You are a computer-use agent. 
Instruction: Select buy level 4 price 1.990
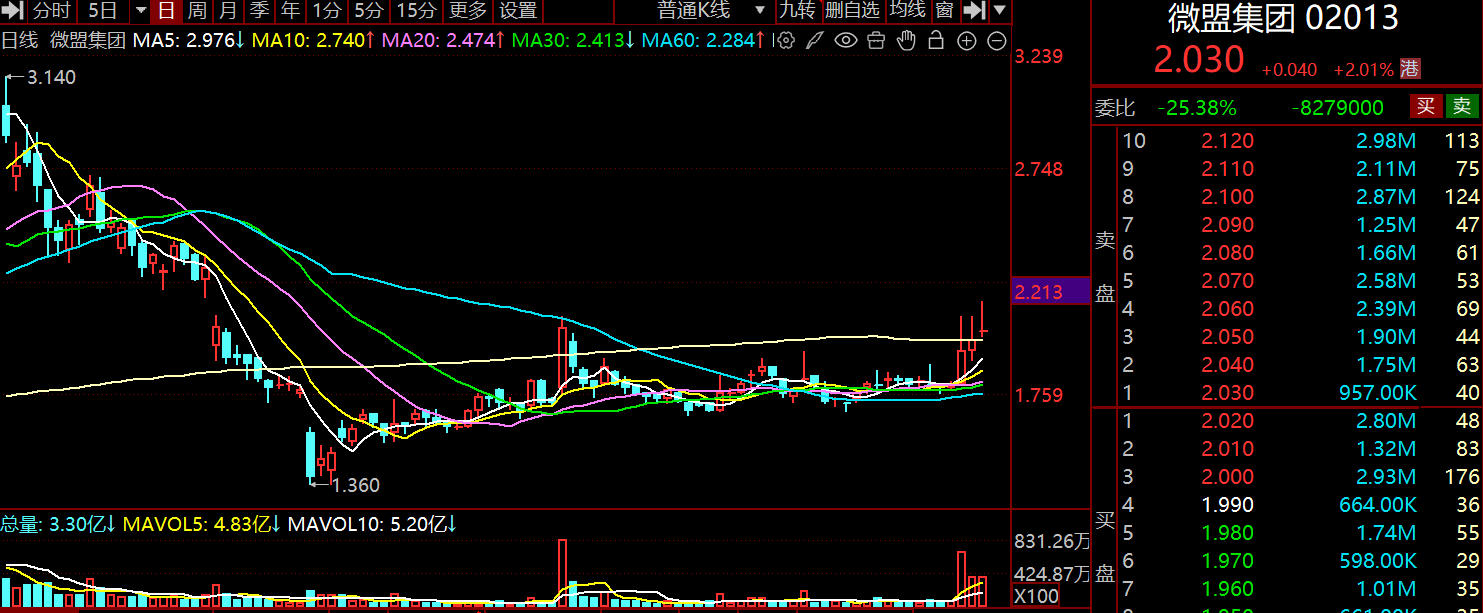pos(1227,505)
